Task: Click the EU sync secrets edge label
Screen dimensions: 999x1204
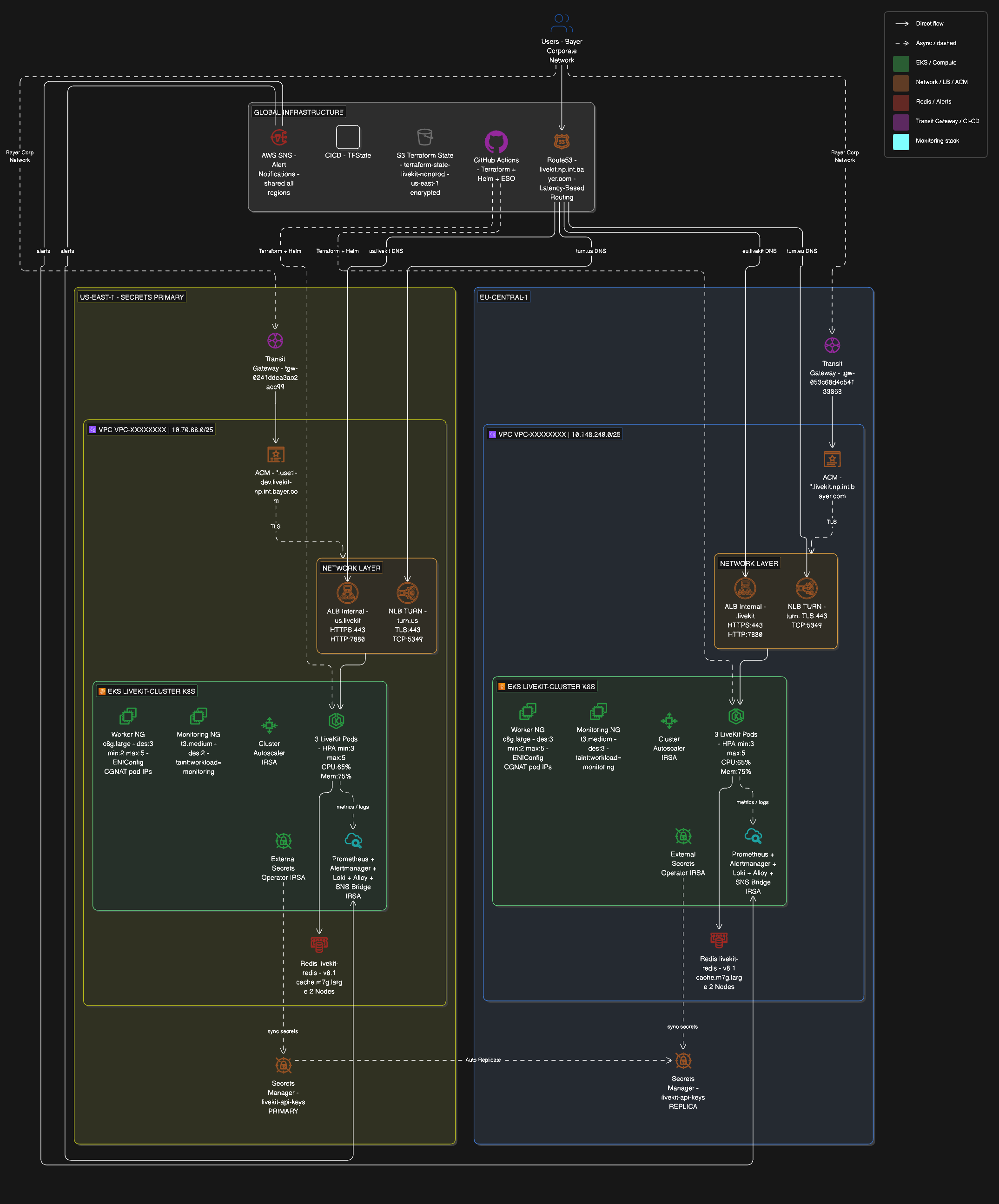Action: click(682, 1027)
